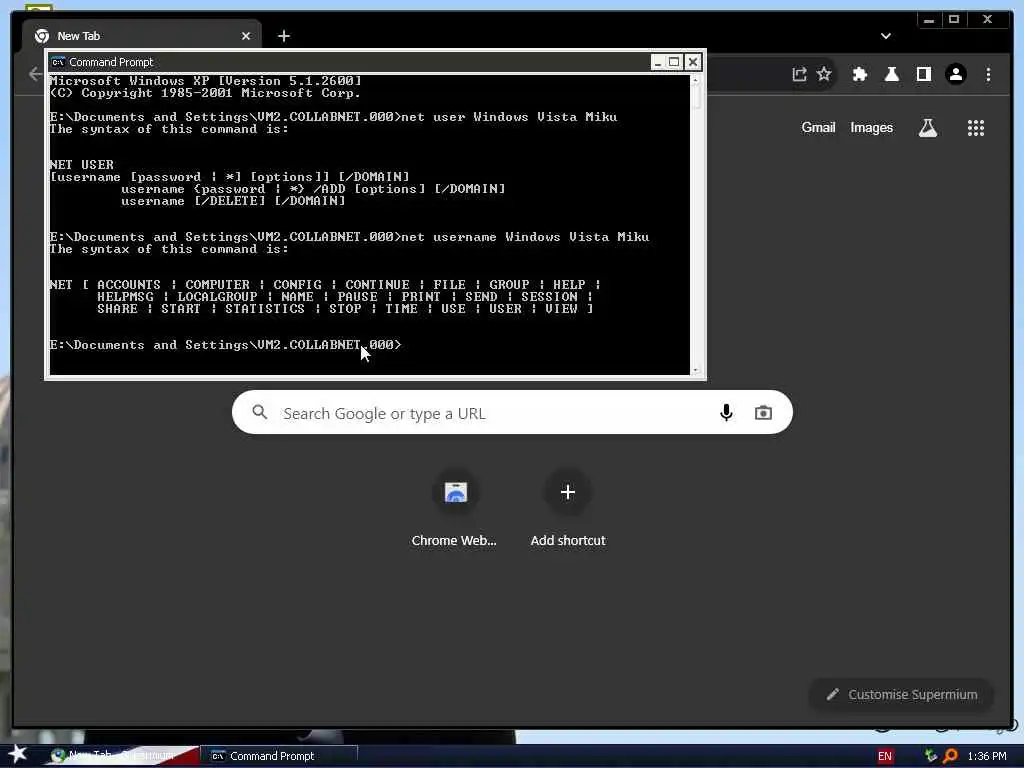This screenshot has height=768, width=1024.
Task: Click the magnifier icon in the search box
Action: click(260, 412)
